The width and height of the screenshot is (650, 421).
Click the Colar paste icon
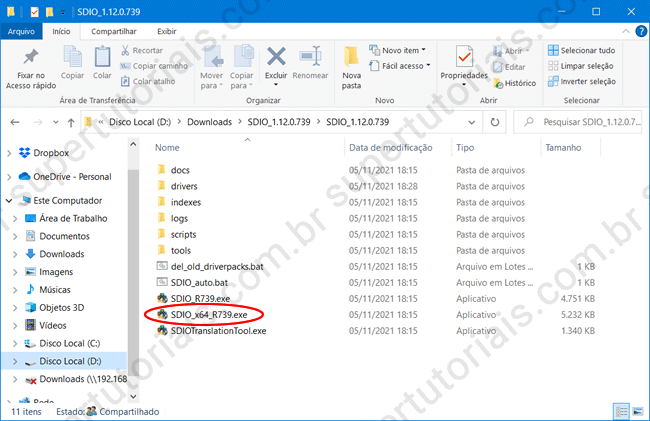click(102, 57)
